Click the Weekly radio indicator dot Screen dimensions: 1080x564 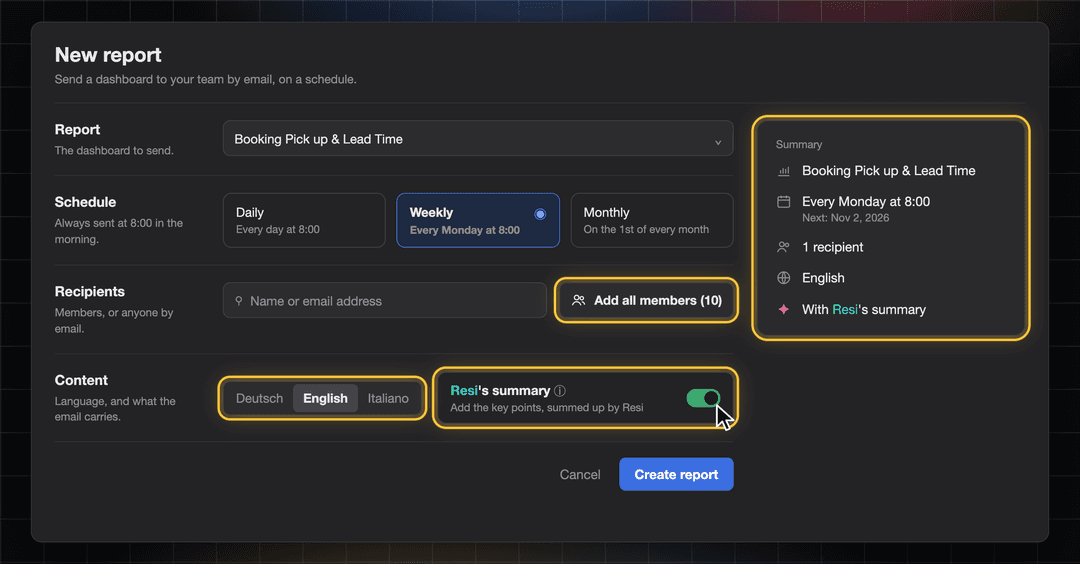[540, 214]
